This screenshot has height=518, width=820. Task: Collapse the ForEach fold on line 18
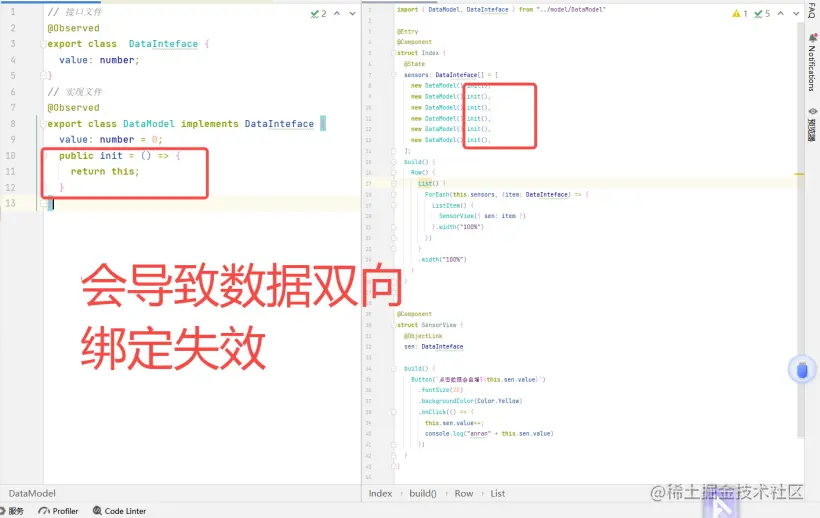pyautogui.click(x=393, y=194)
